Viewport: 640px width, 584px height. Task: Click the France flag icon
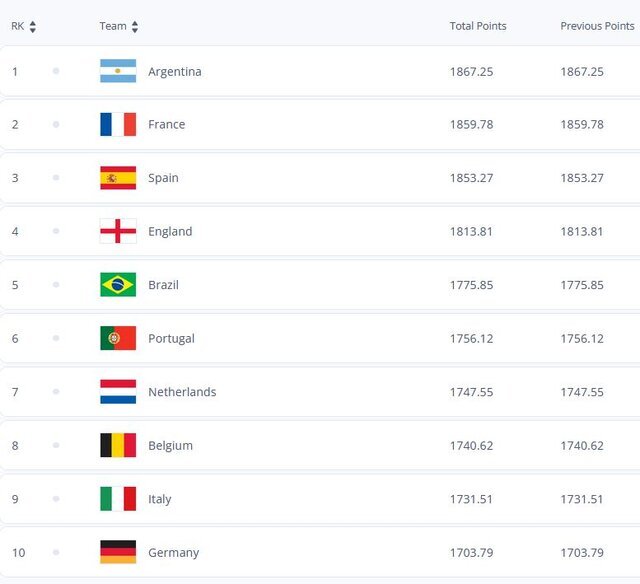click(118, 124)
